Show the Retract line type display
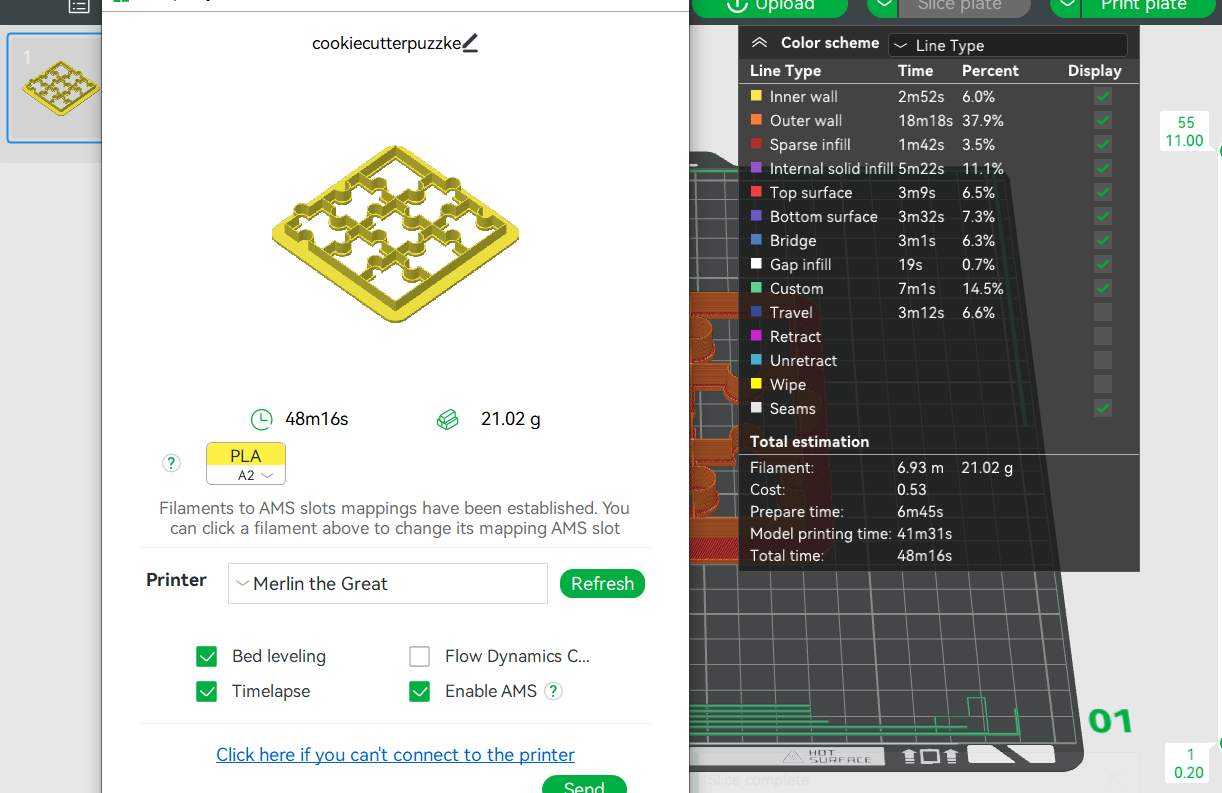This screenshot has width=1222, height=793. pyautogui.click(x=1102, y=336)
